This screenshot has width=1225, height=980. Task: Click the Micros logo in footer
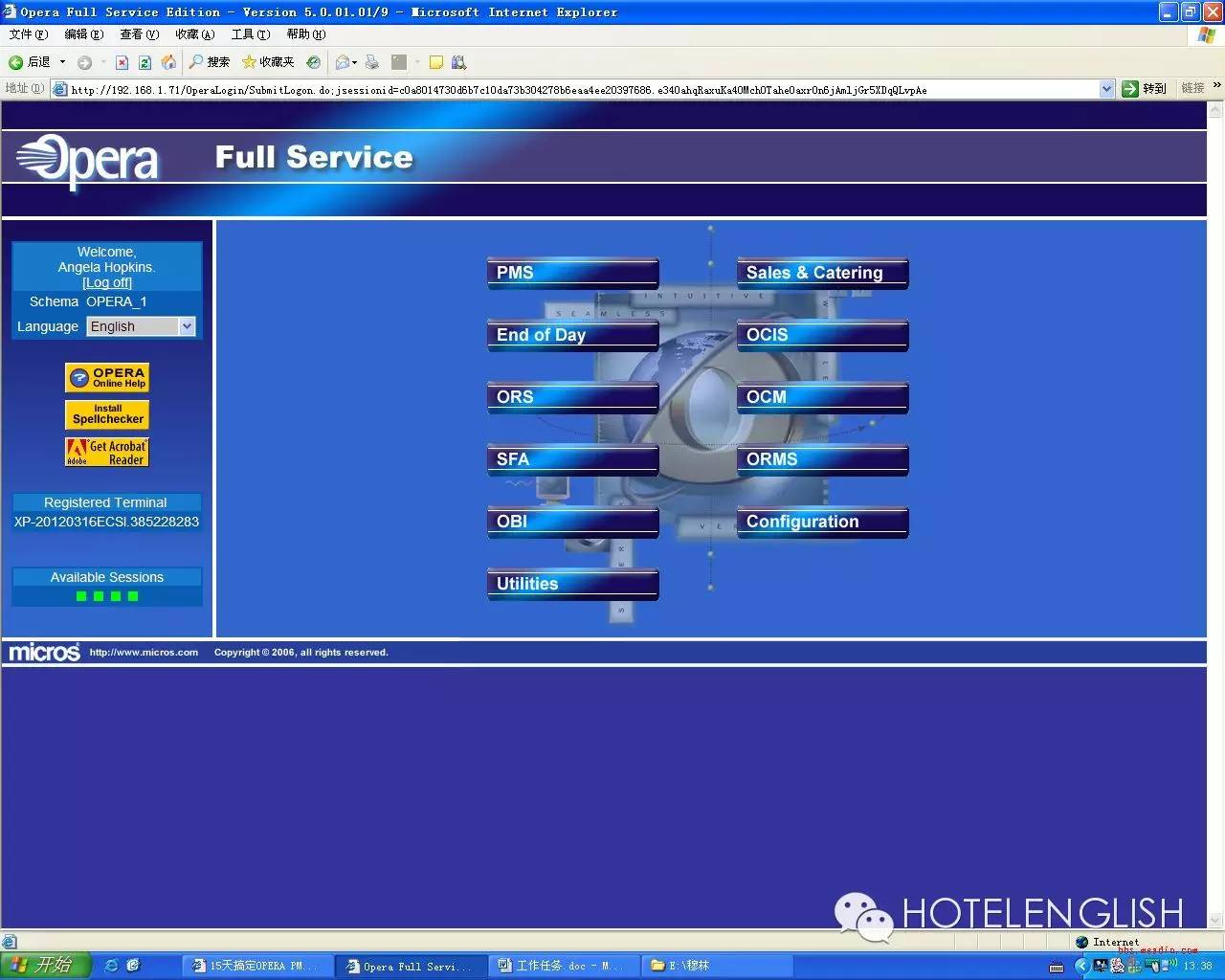click(44, 653)
